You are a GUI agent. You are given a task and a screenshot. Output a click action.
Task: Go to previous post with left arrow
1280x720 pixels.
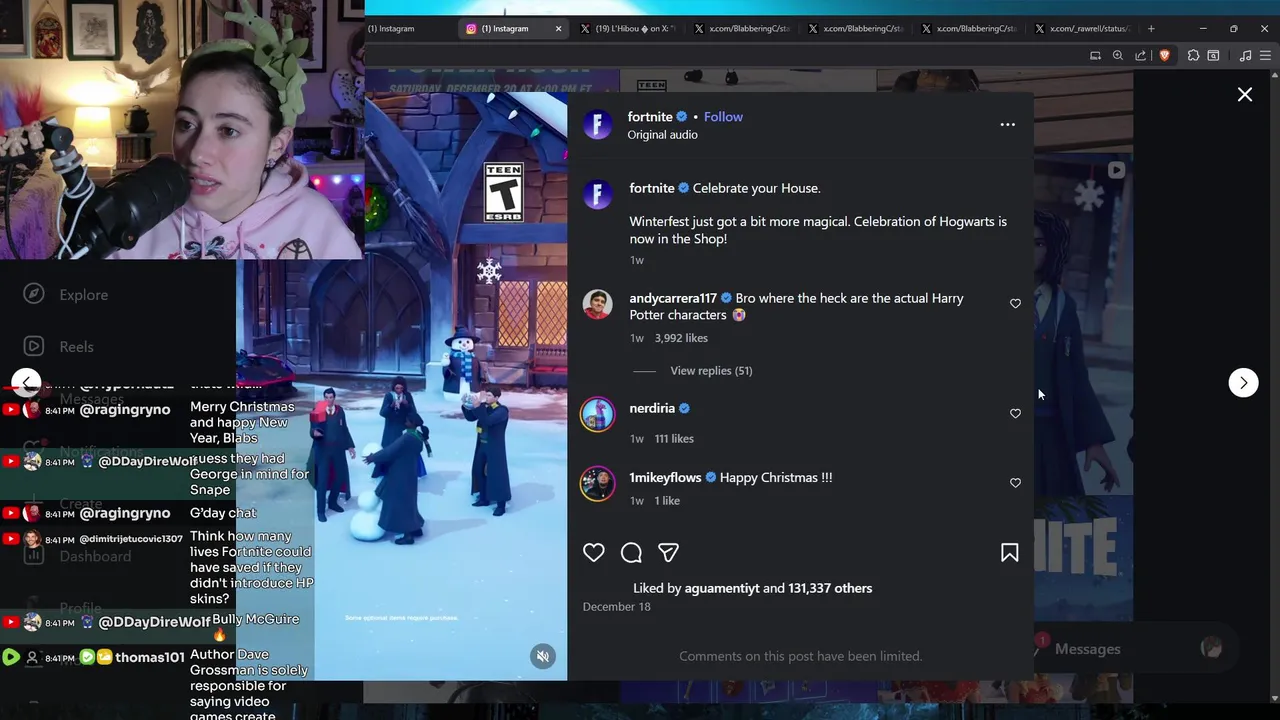click(26, 383)
